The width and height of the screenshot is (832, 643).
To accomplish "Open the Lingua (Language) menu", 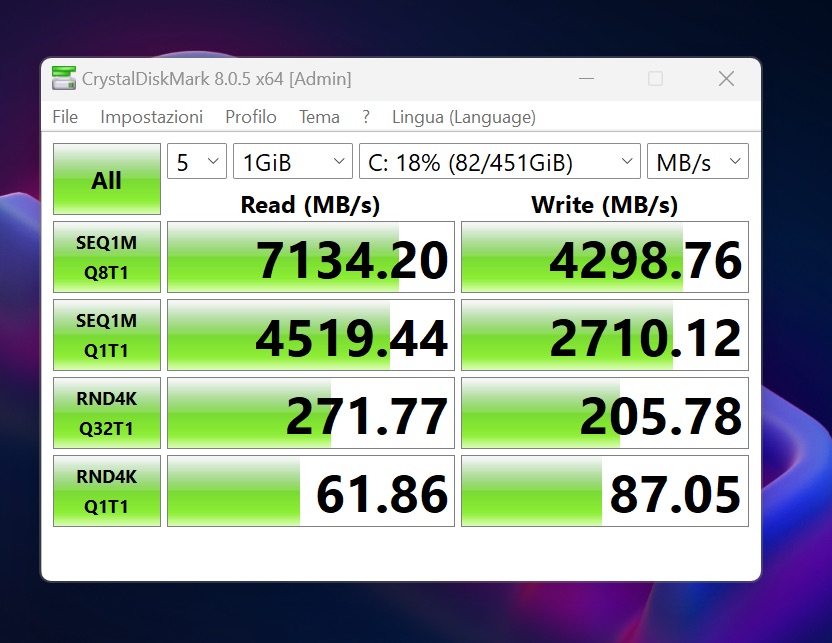I will click(464, 117).
